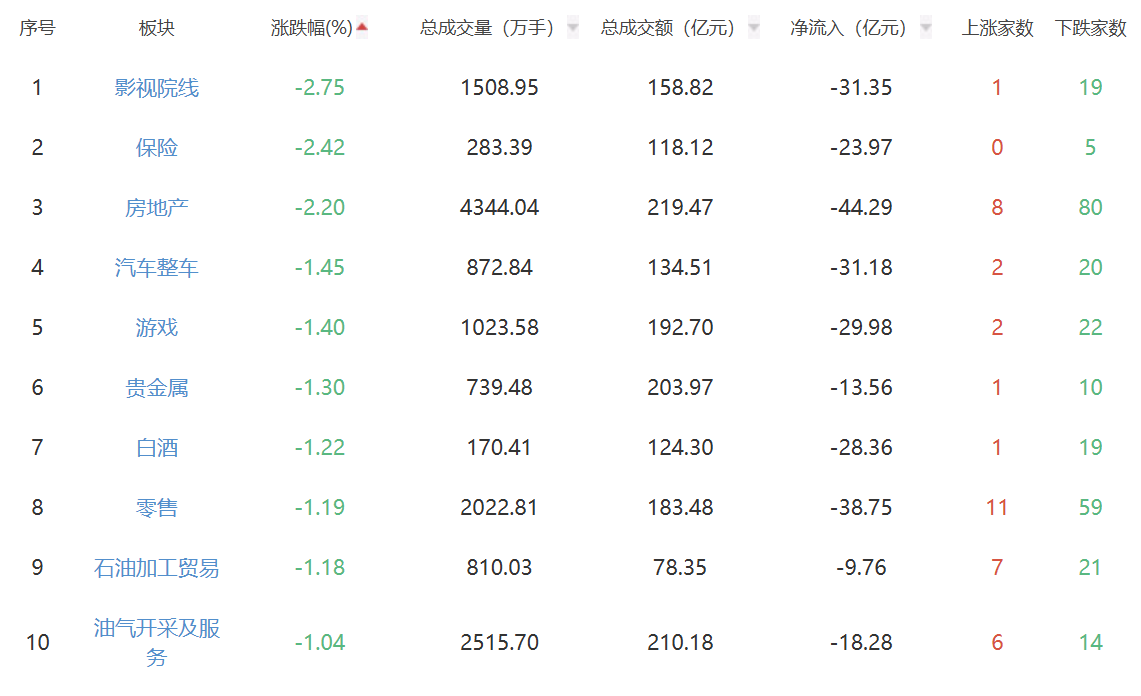This screenshot has width=1141, height=696.
Task: Open the 汽车整车 sector link
Action: click(157, 268)
